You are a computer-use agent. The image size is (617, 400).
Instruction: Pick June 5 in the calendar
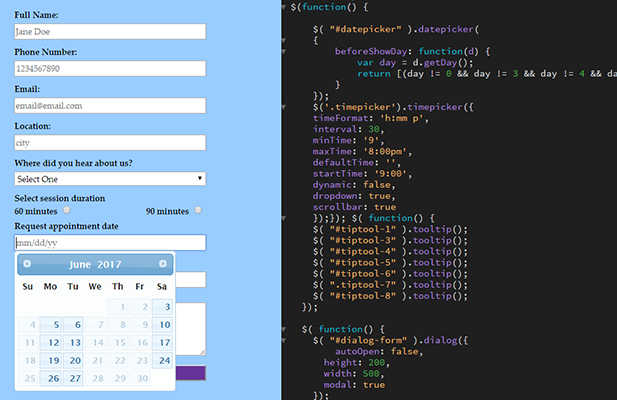tap(51, 325)
